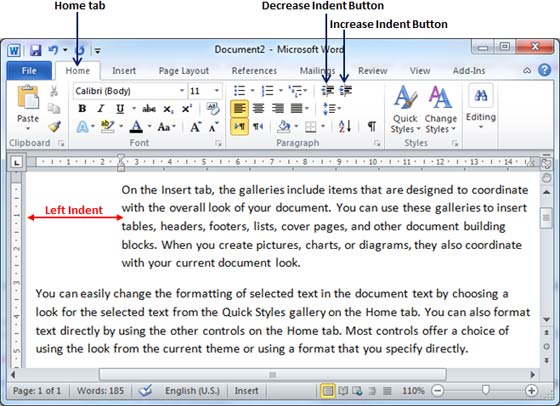The width and height of the screenshot is (560, 406).
Task: Click the Decrease Indent button
Action: click(x=328, y=91)
